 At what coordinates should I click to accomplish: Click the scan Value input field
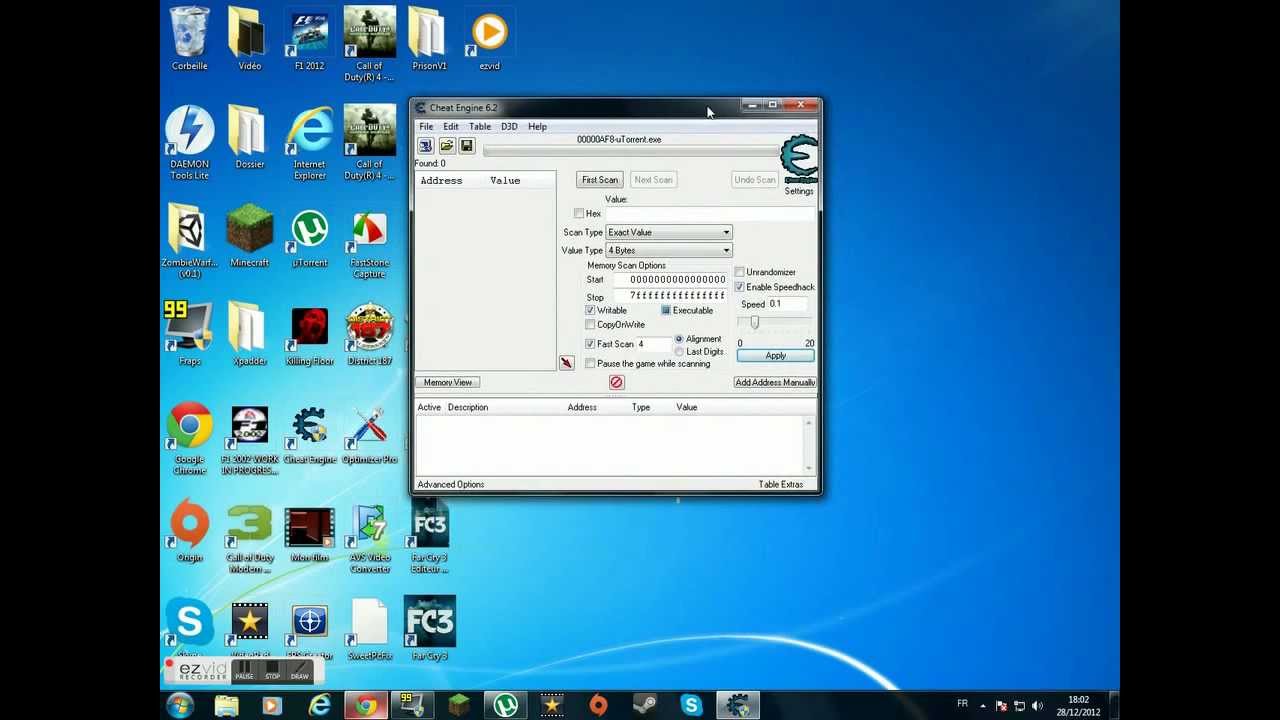(710, 213)
